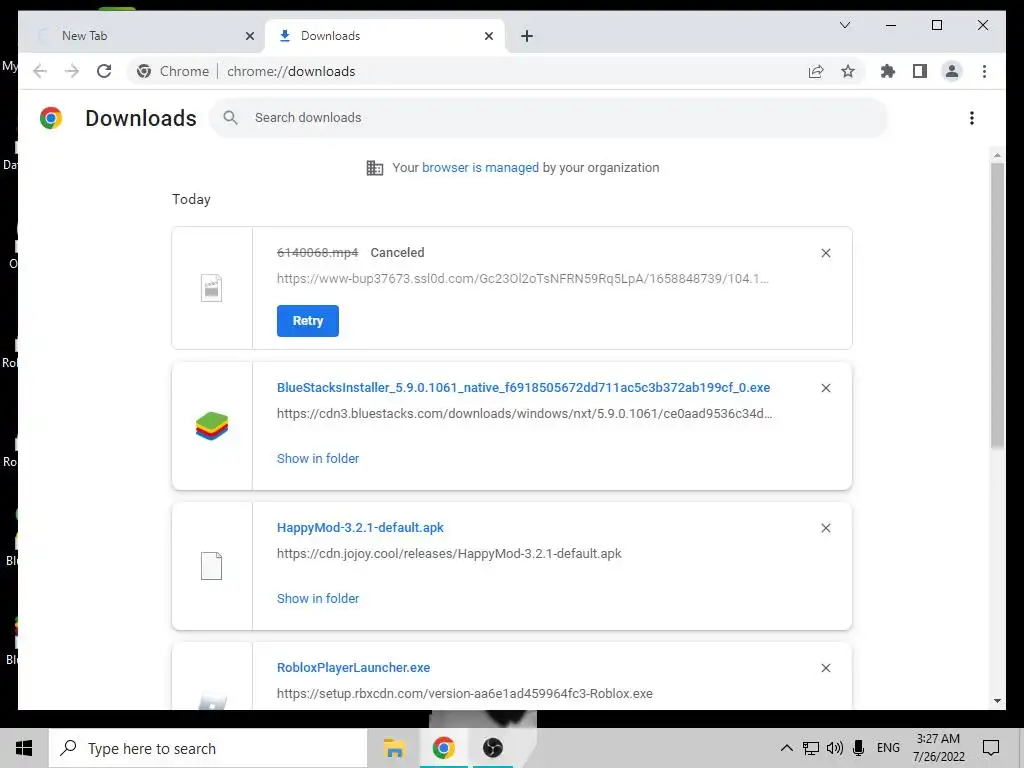Click the taskbar Type here to search box
This screenshot has height=768, width=1024.
pos(208,748)
